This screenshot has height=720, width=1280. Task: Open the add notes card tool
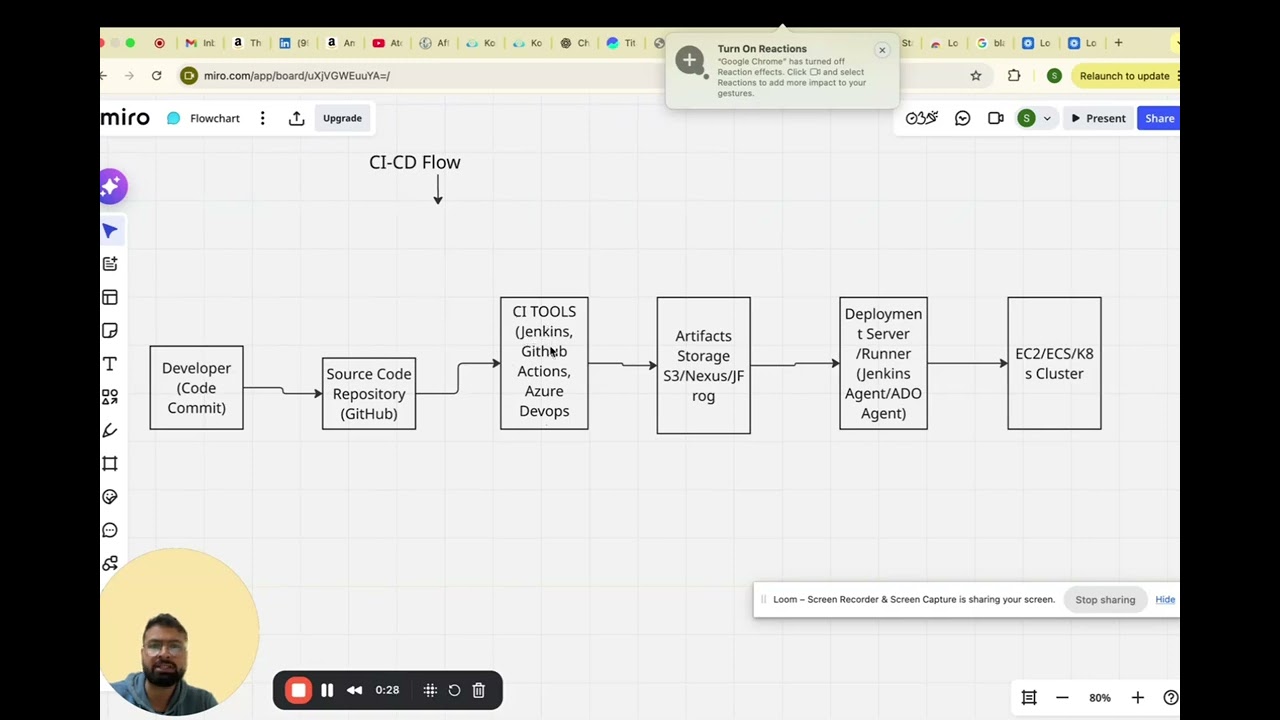[110, 264]
